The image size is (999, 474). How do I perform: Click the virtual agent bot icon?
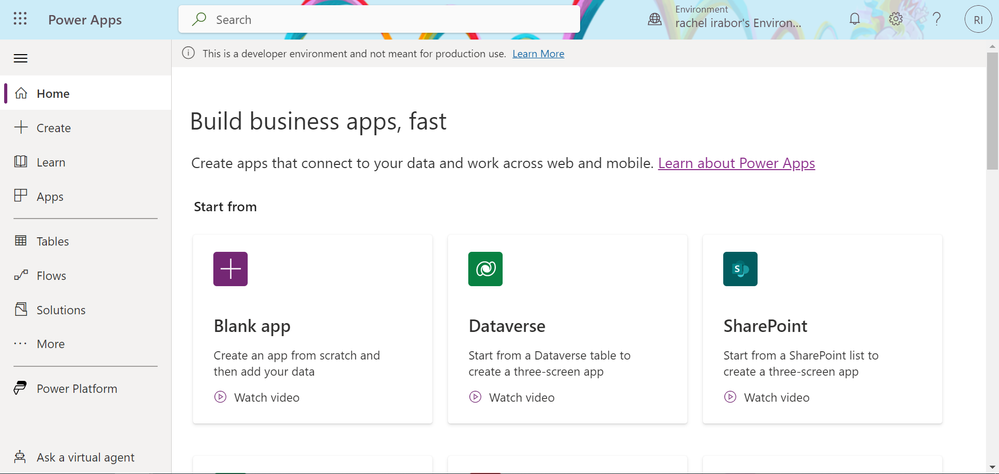[x=21, y=457]
